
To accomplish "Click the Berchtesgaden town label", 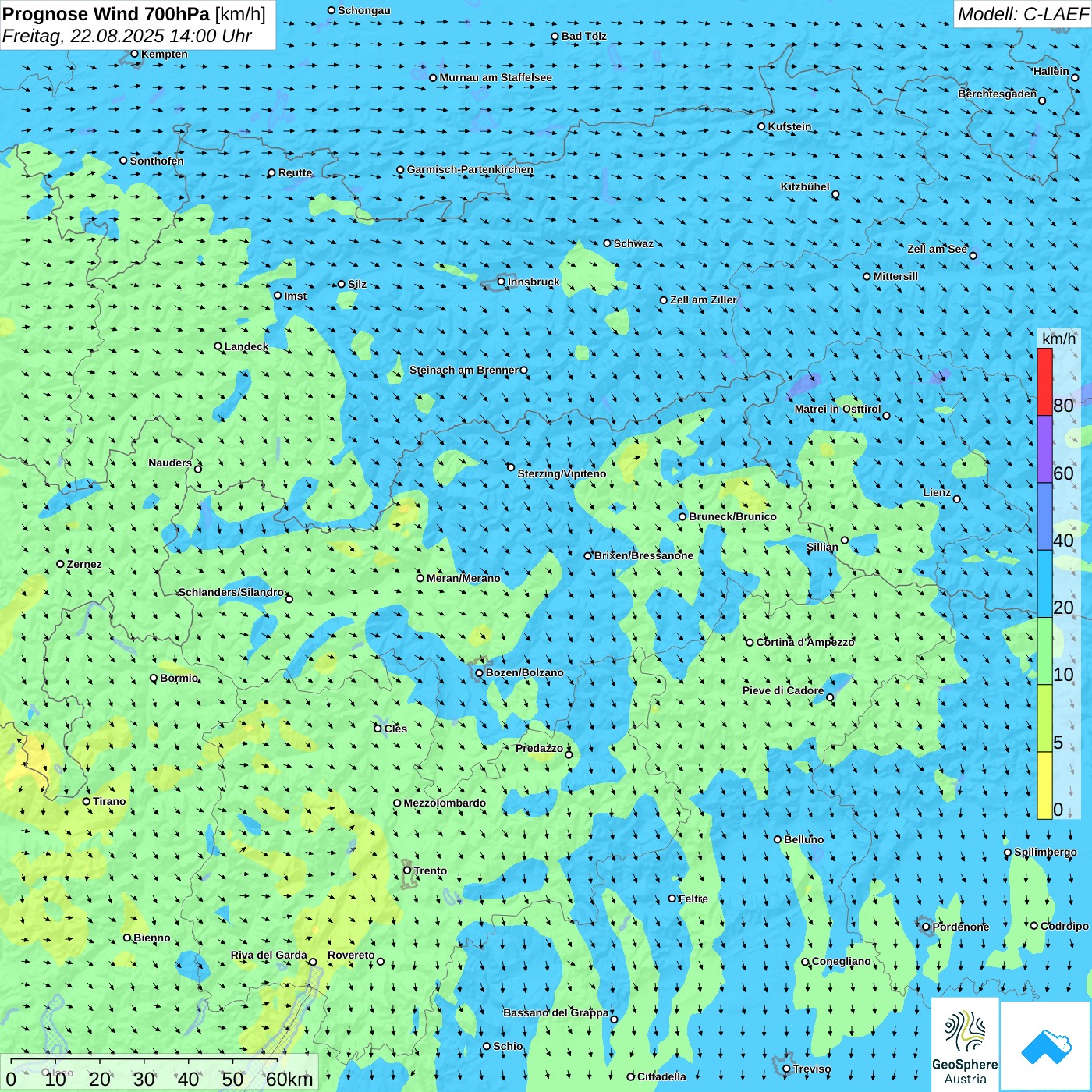I will pos(998,94).
